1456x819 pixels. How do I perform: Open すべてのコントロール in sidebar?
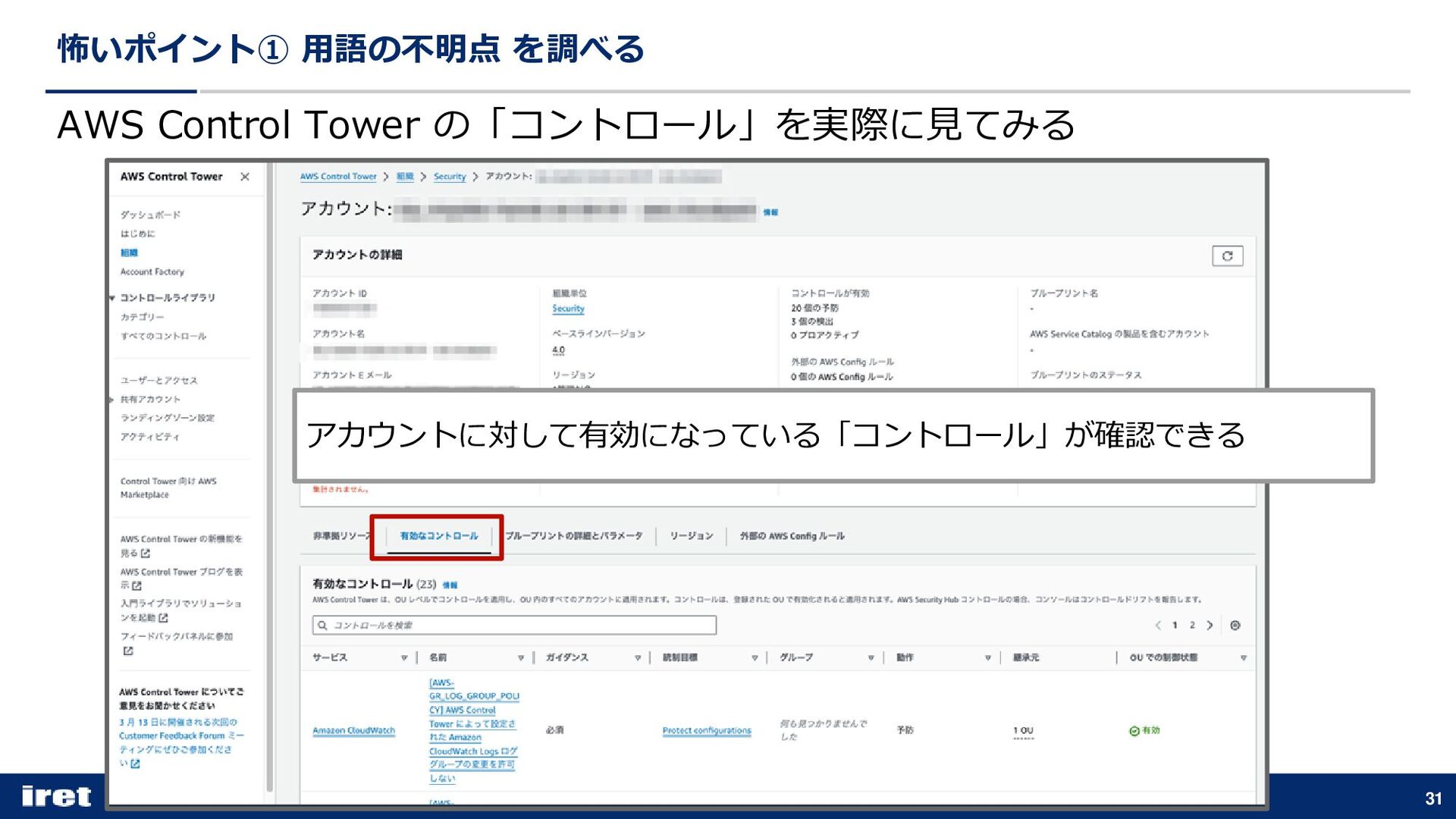pos(163,336)
